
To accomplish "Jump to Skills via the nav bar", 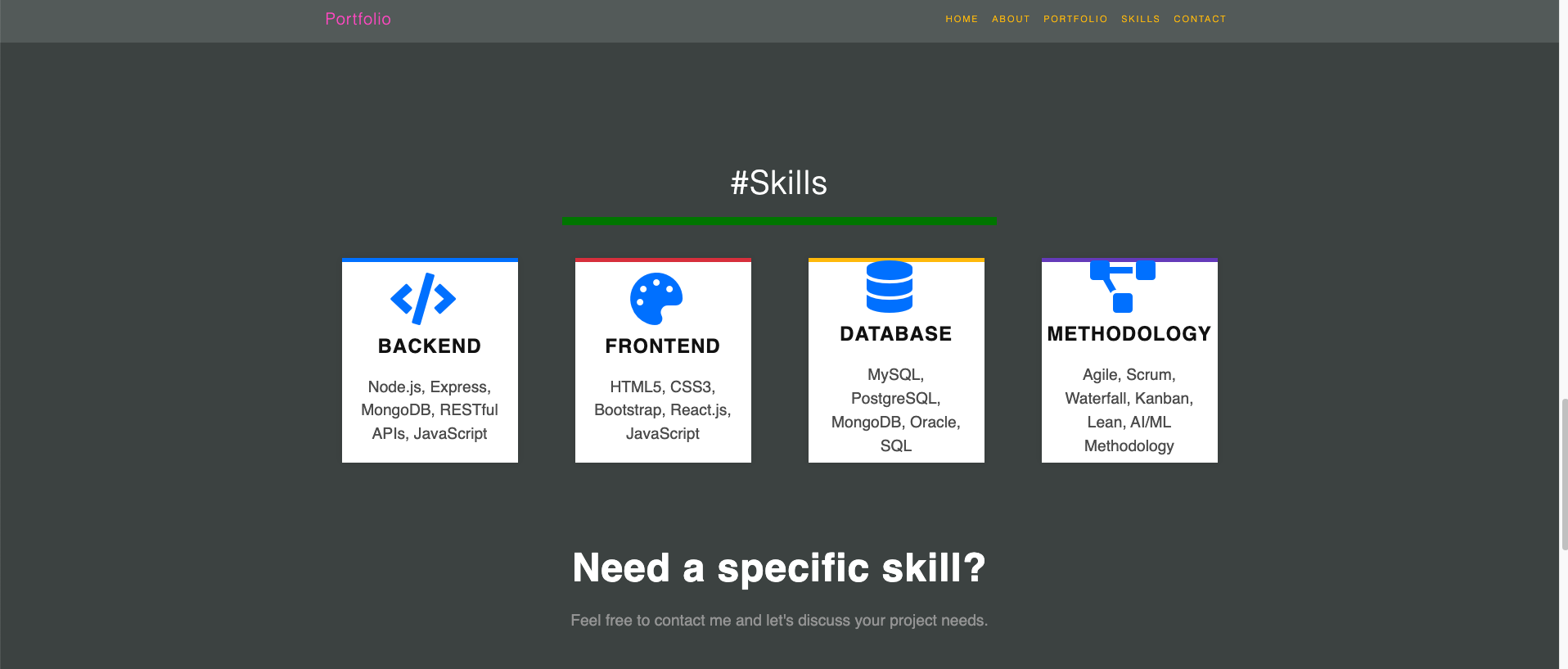I will pyautogui.click(x=1140, y=19).
